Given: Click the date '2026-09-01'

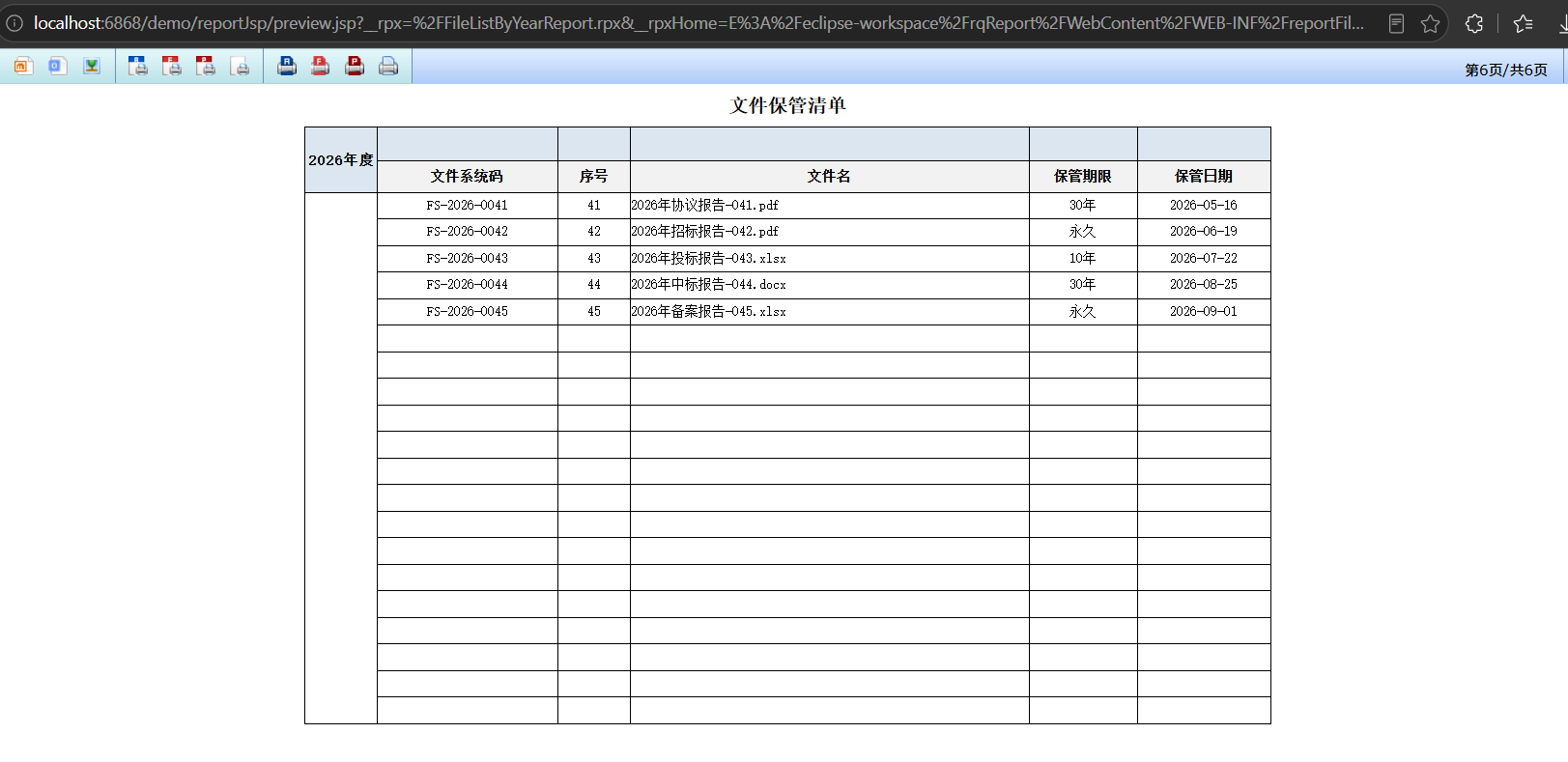Looking at the screenshot, I should coord(1204,312).
